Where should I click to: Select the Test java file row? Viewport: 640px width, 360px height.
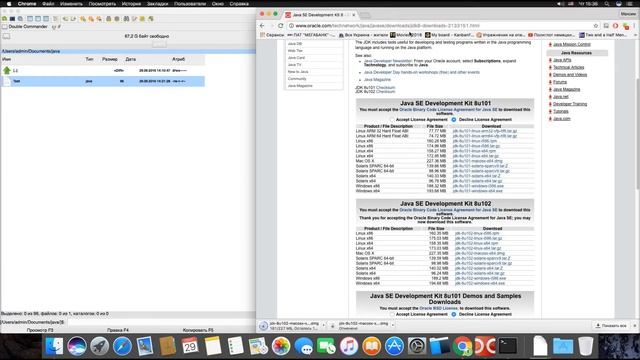click(x=103, y=81)
